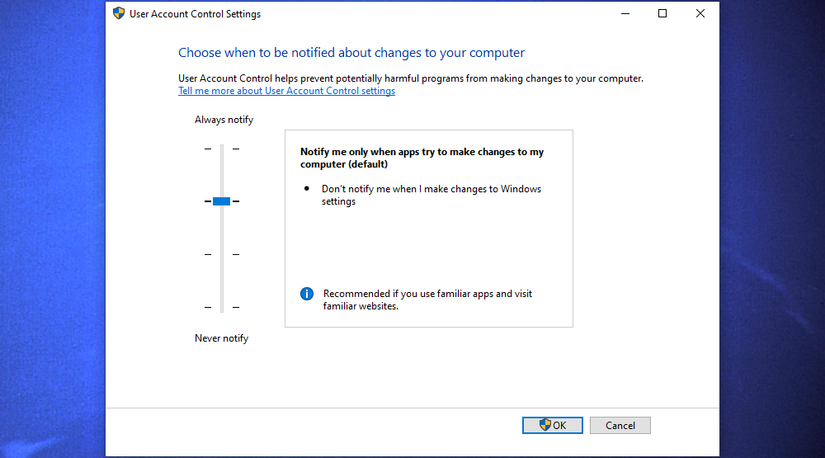Click the OK button with shield
This screenshot has width=825, height=458.
tap(552, 425)
